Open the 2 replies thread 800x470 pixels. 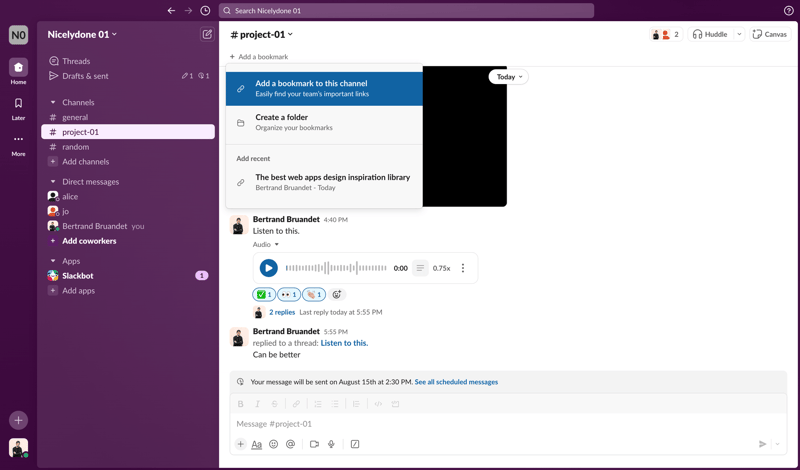click(282, 312)
